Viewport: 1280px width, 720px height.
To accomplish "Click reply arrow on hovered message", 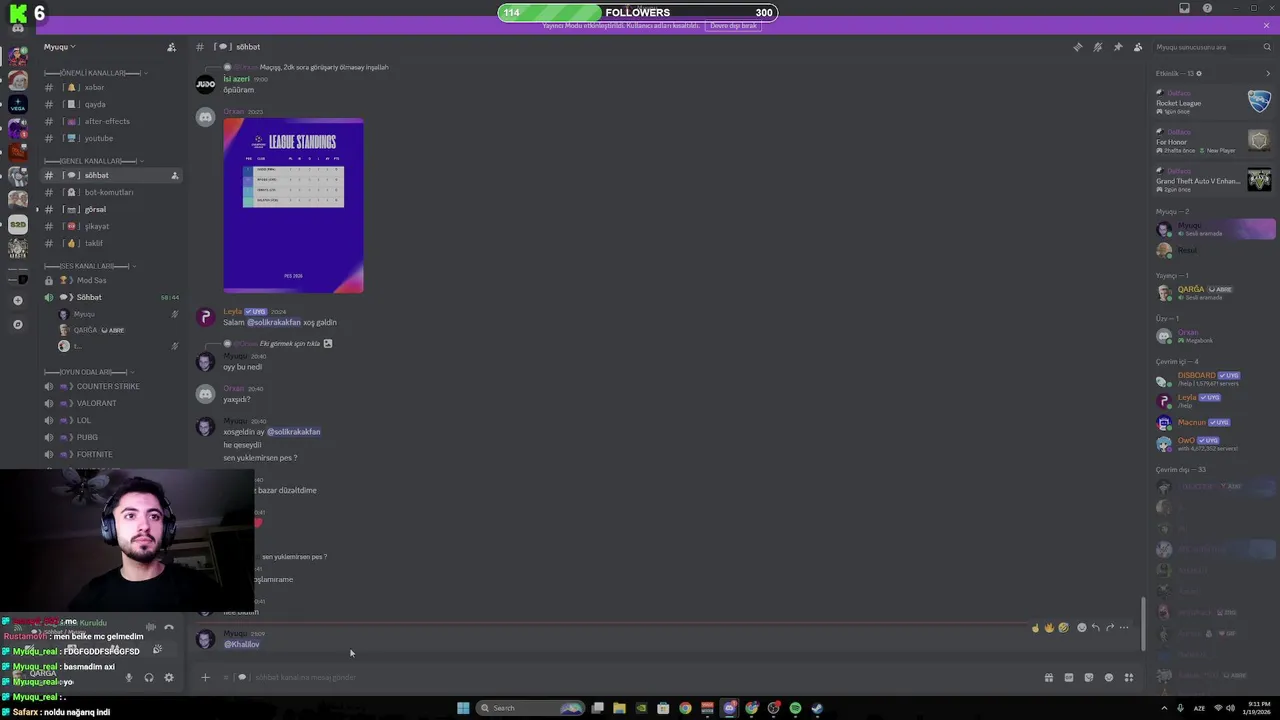I will [1095, 628].
